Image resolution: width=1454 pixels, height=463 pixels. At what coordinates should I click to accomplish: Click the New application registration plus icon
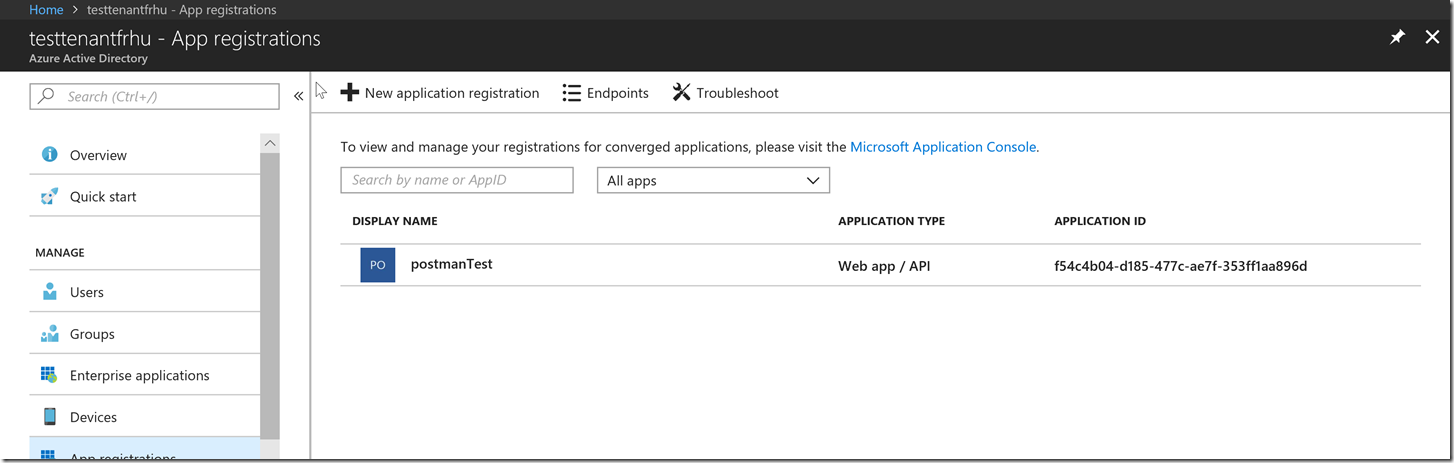(x=349, y=93)
